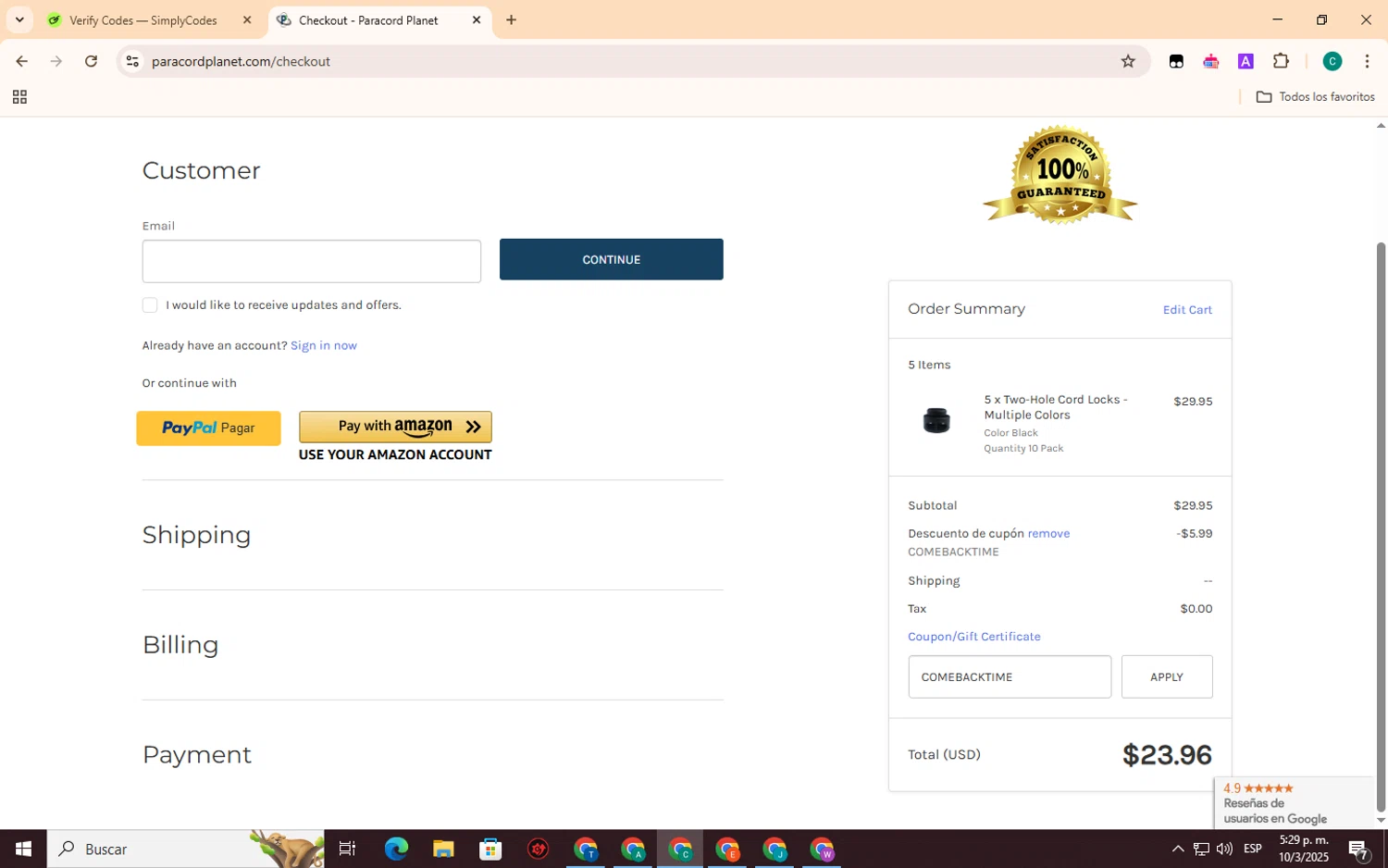Screen dimensions: 1388x868
Task: Click the CONTINUE button
Action: 612,259
